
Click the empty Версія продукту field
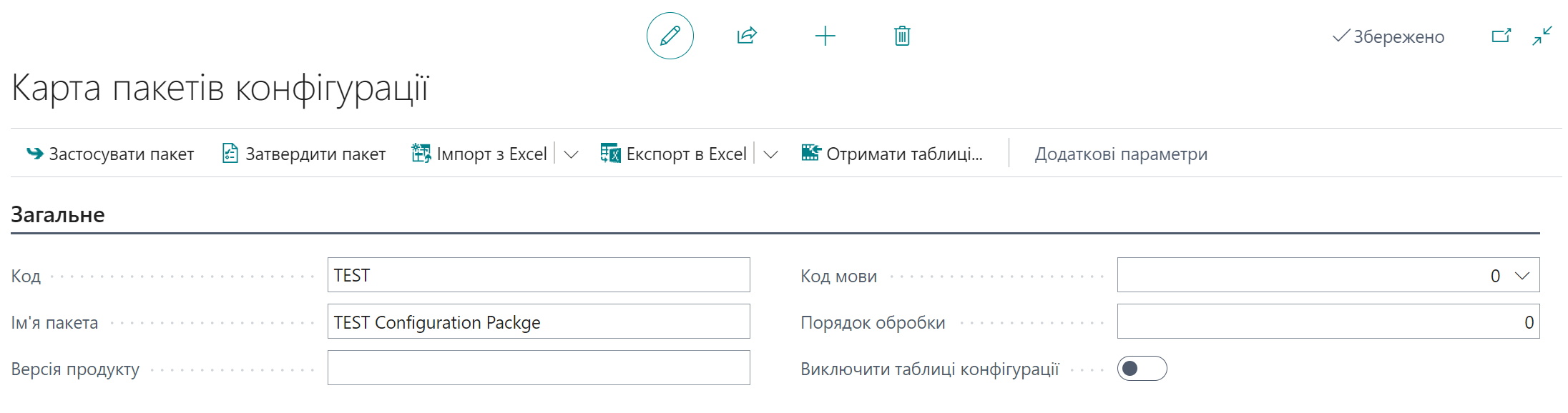[x=539, y=368]
